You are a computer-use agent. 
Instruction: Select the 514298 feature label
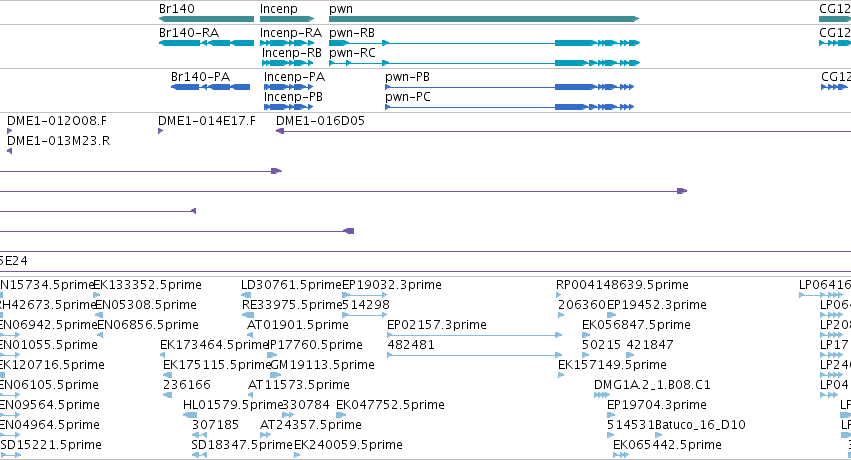coord(366,305)
